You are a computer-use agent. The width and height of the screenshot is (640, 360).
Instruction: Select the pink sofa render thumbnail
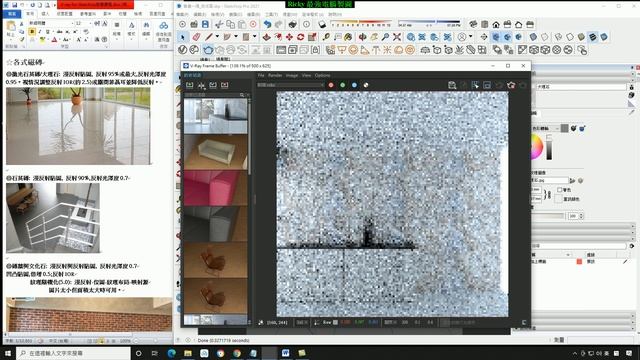click(216, 188)
